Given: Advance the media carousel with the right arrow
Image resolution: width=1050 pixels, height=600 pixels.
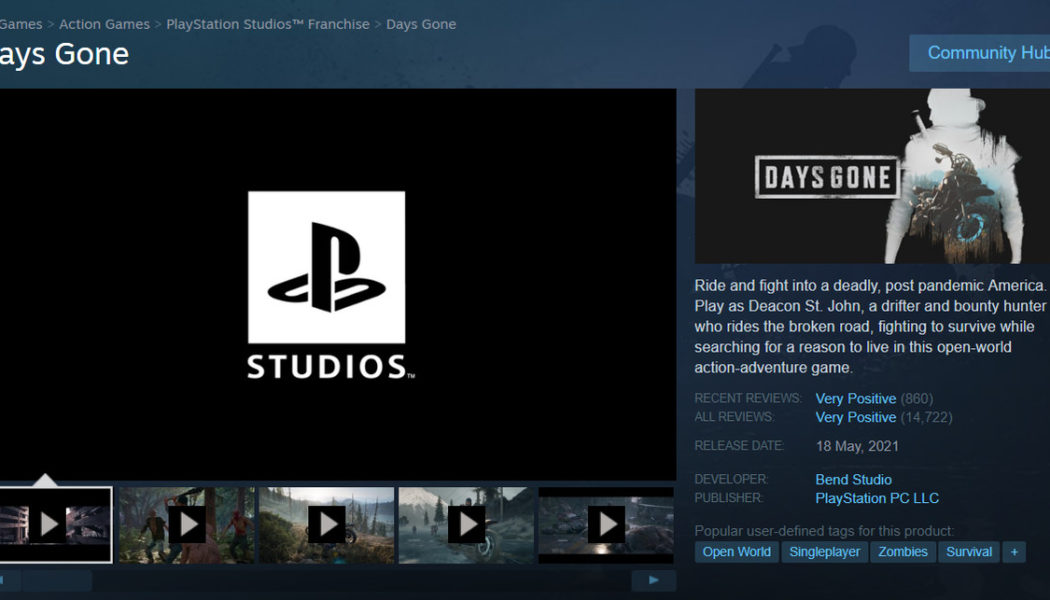Looking at the screenshot, I should pos(652,579).
